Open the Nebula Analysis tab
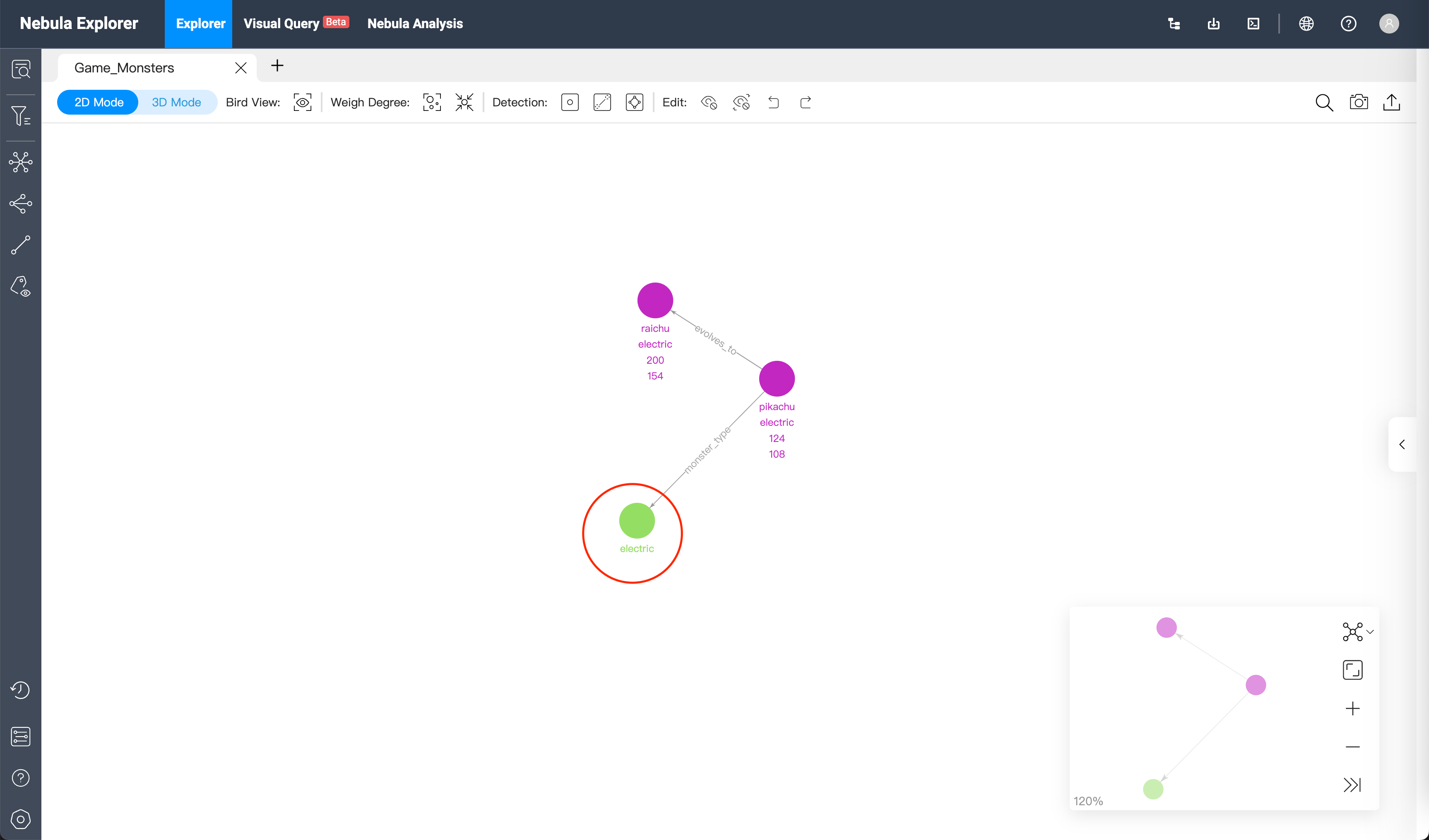1429x840 pixels. (x=415, y=23)
